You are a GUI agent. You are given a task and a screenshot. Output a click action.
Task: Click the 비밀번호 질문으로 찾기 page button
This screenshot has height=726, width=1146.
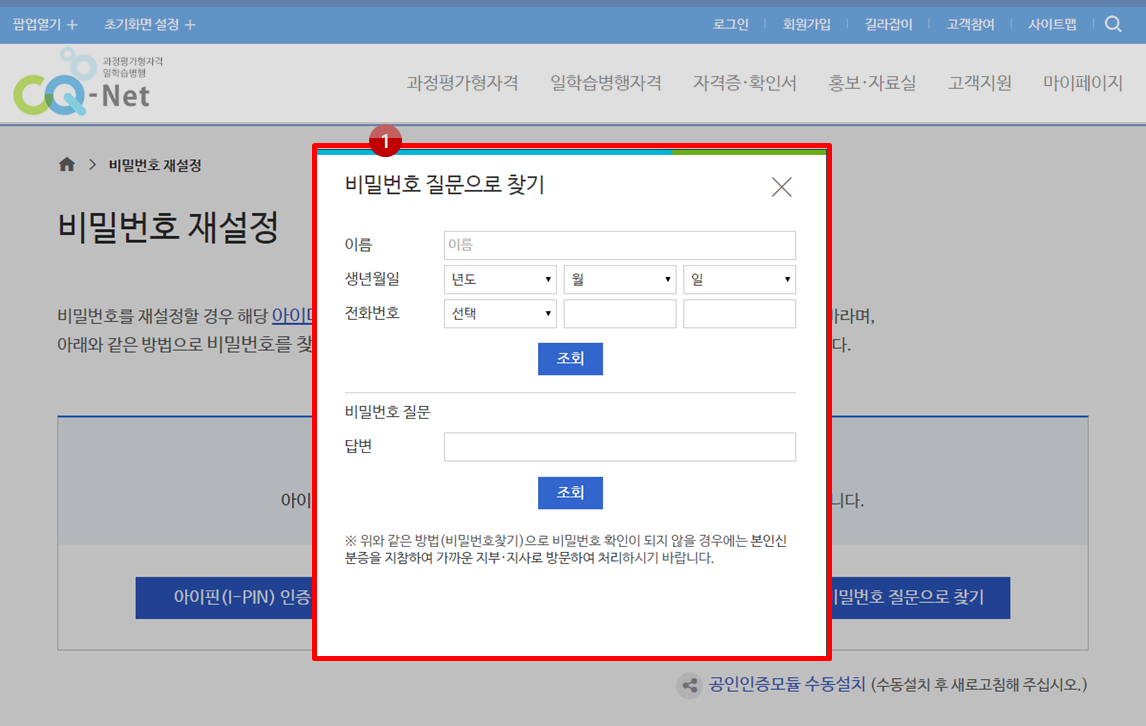coord(921,597)
